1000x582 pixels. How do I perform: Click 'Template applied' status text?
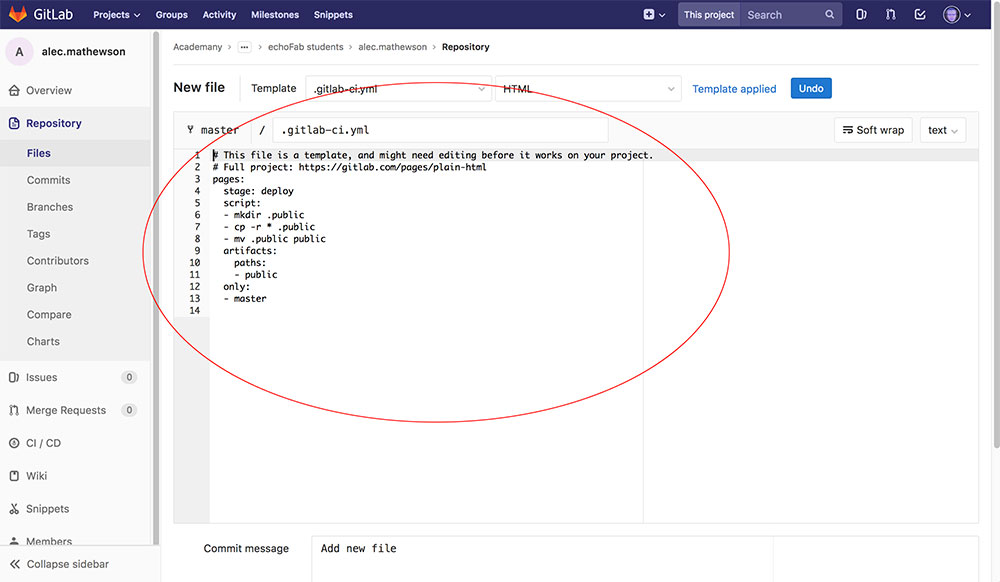point(734,89)
